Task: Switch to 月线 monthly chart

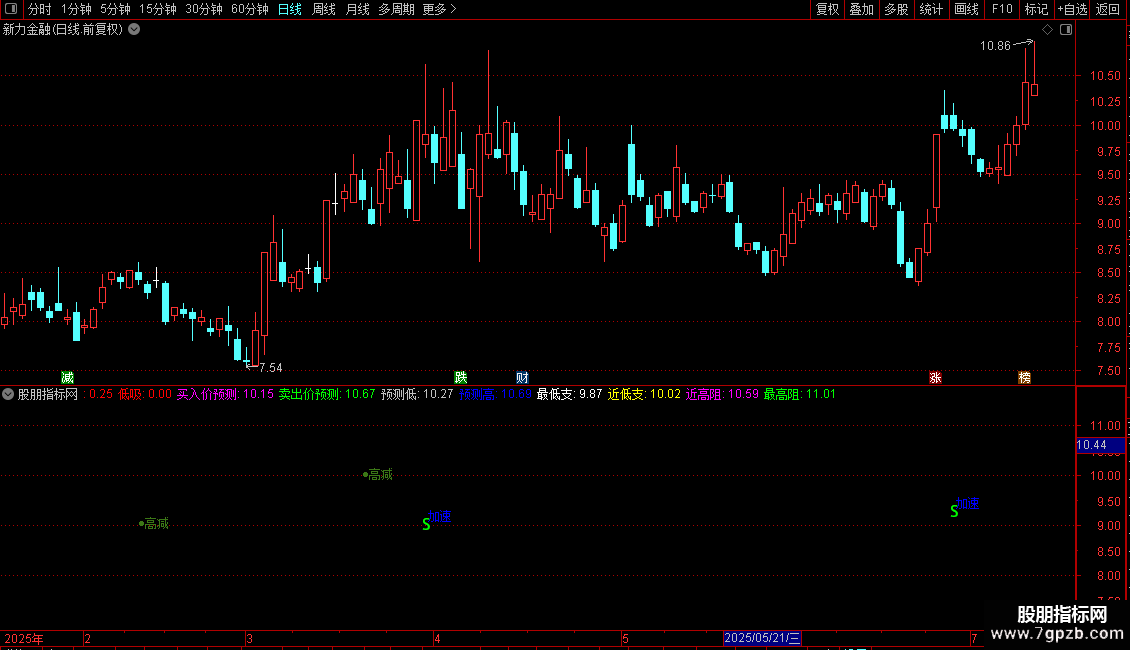Action: point(357,9)
